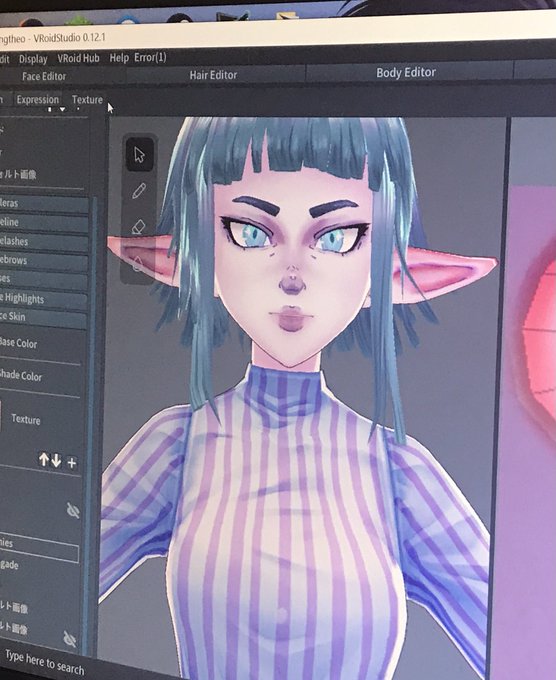Click the Texture label in the left panel
This screenshot has height=680, width=556.
(x=26, y=419)
